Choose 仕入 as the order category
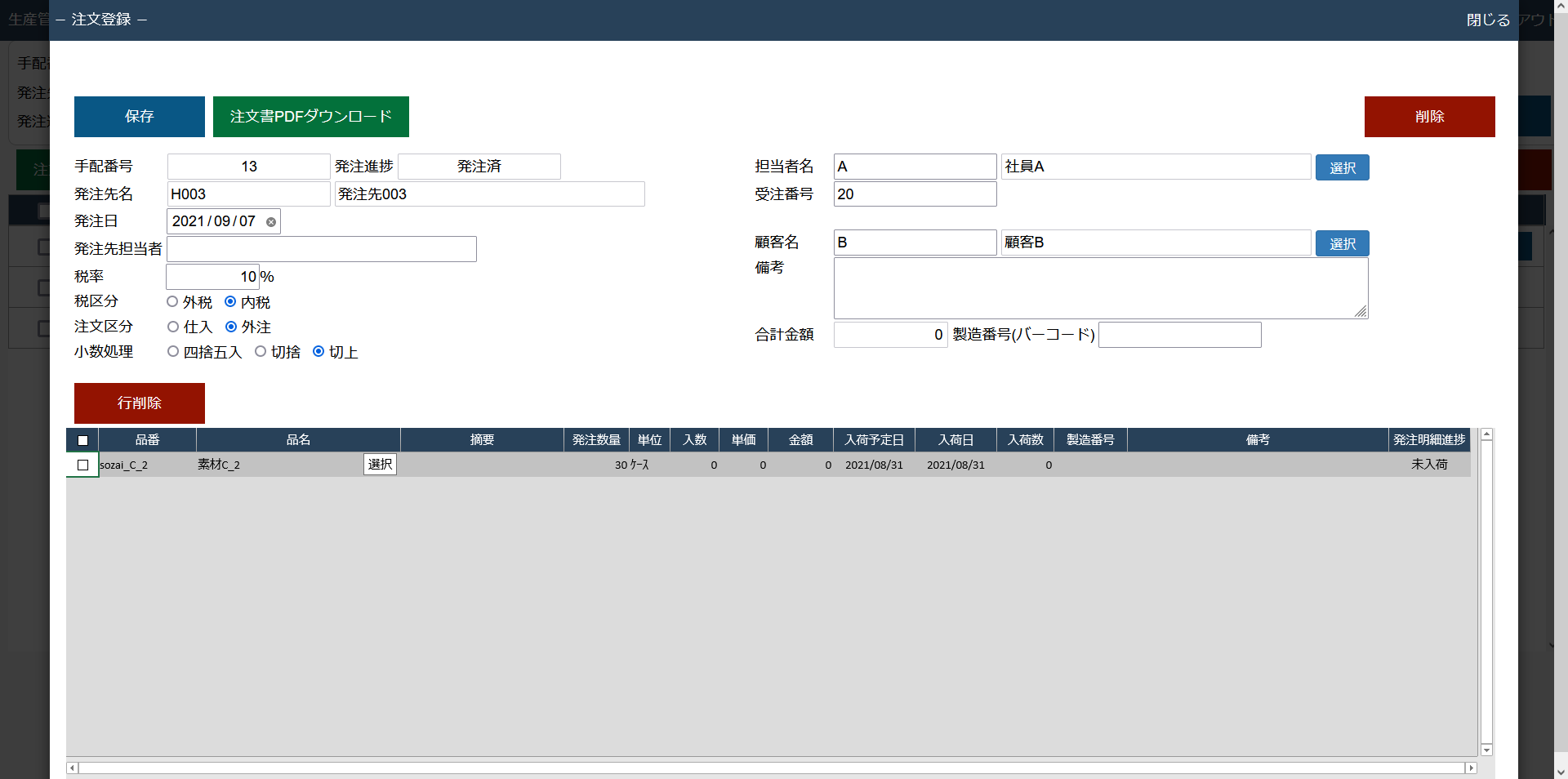The width and height of the screenshot is (1568, 779). click(173, 327)
